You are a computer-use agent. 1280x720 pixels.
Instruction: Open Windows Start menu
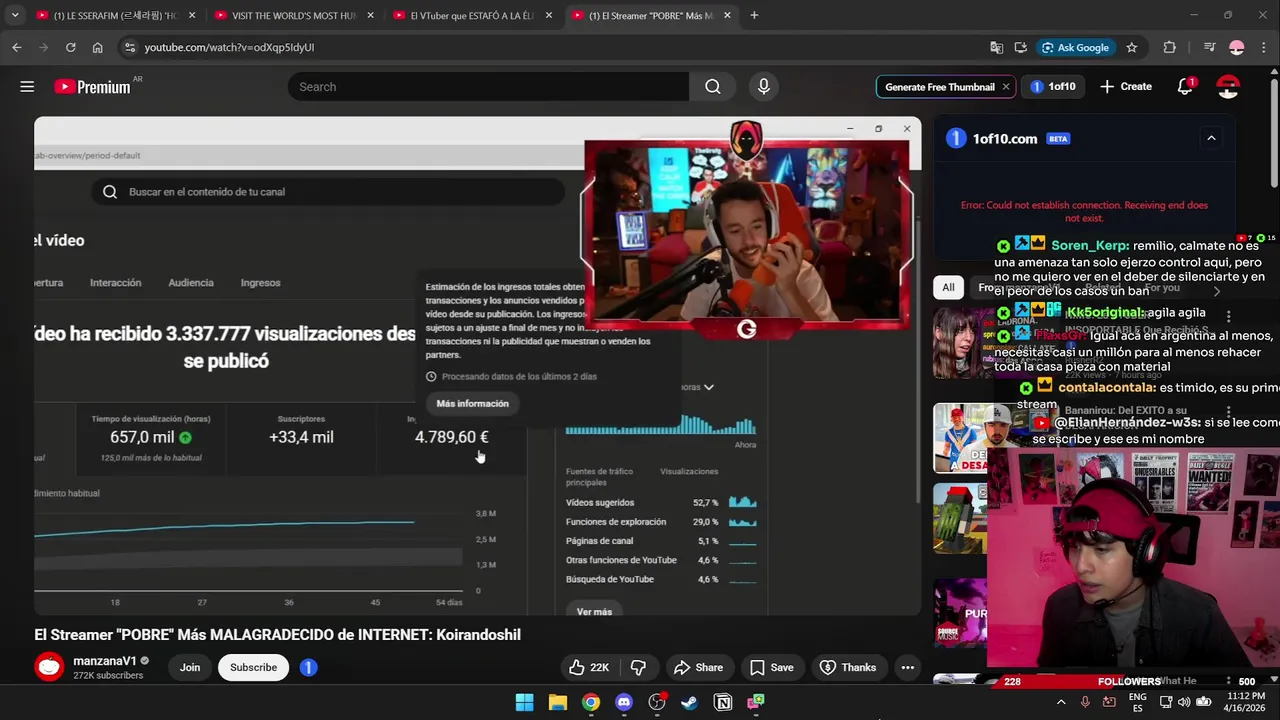[x=524, y=702]
